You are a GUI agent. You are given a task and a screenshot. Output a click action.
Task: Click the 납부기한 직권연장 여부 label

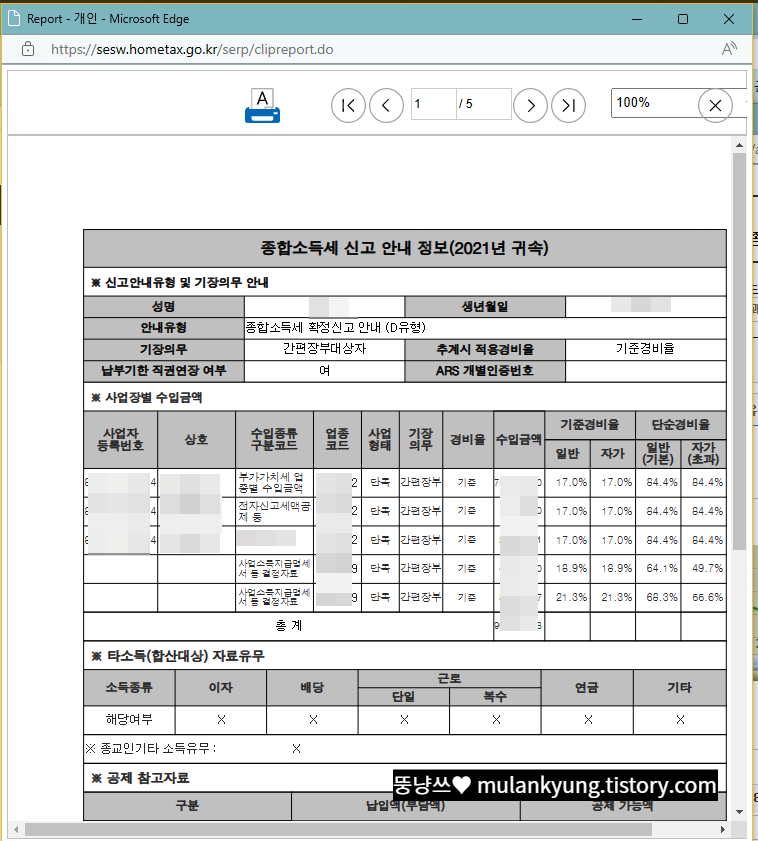(164, 371)
